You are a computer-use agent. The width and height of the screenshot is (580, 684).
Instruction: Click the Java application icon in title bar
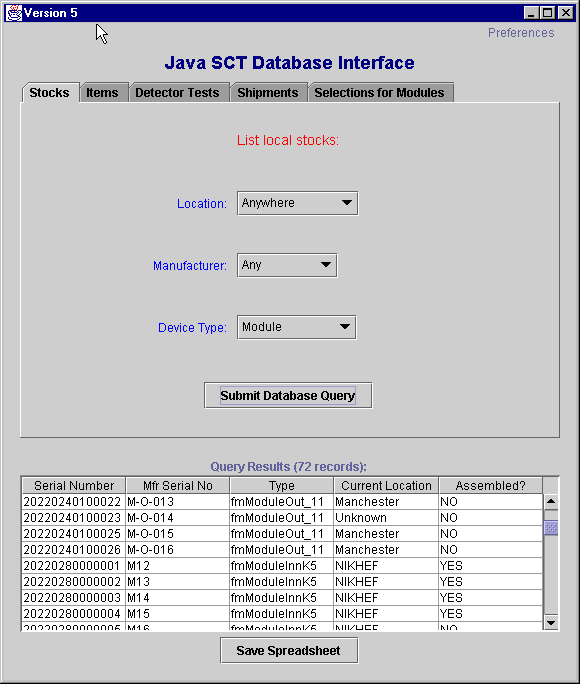[14, 13]
